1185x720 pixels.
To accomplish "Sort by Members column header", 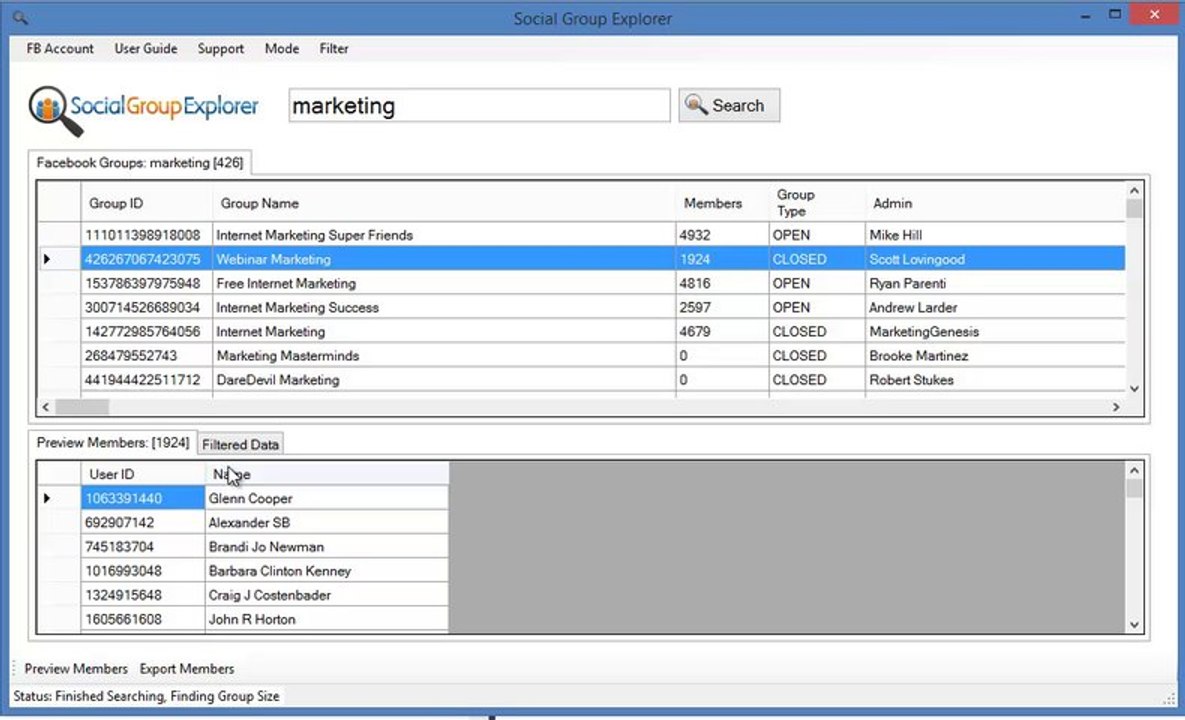I will [x=722, y=203].
